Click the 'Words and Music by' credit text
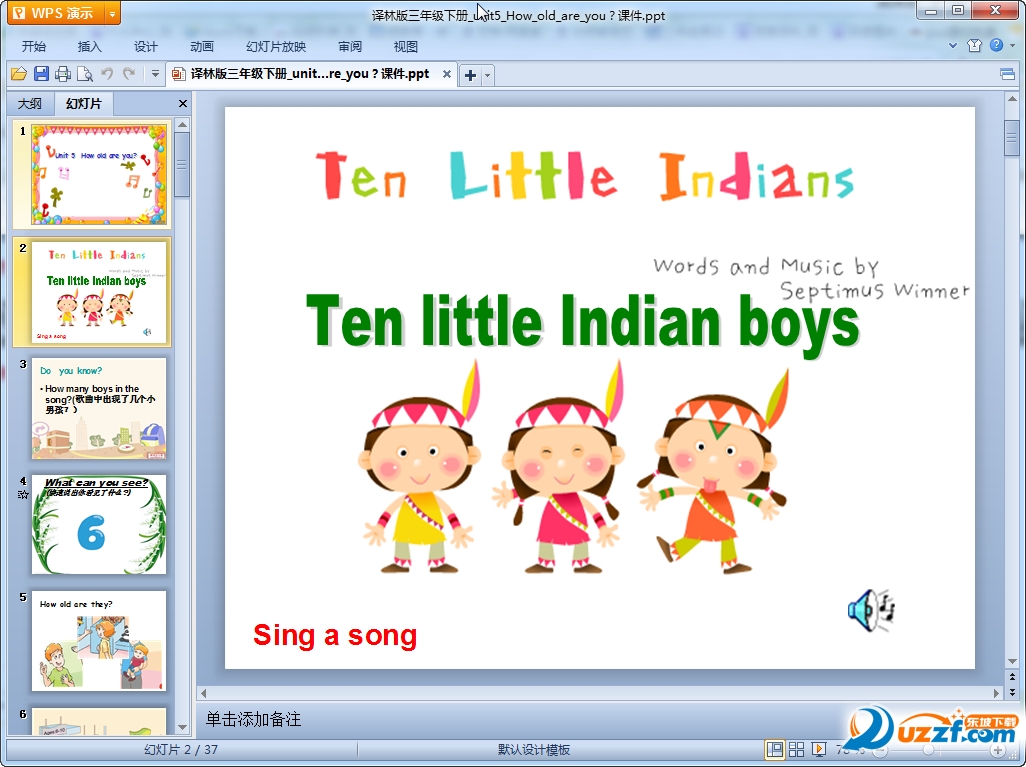 click(x=766, y=266)
